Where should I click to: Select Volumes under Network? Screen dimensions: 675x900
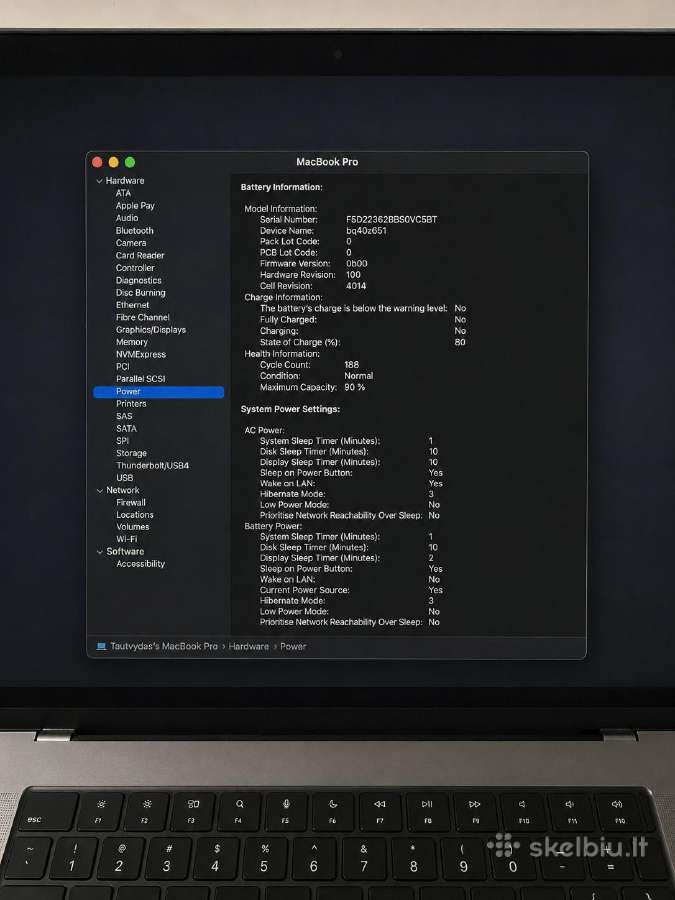(133, 526)
